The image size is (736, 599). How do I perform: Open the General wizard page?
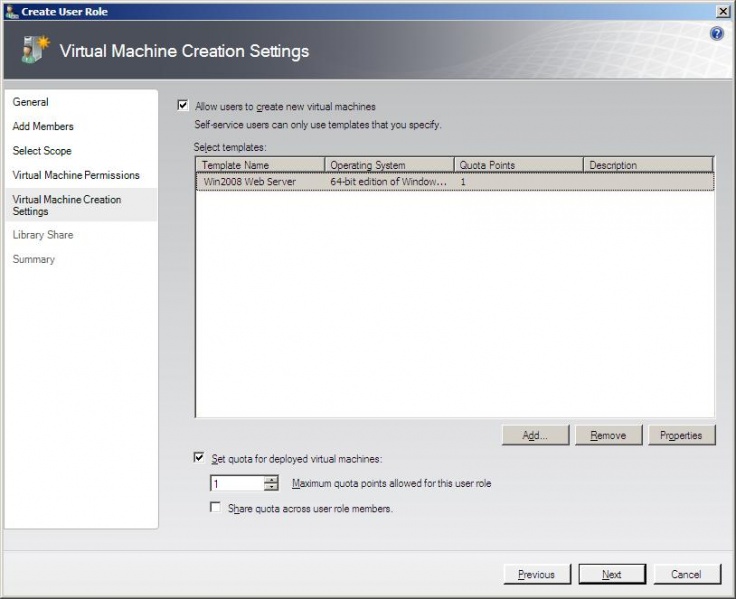tap(31, 102)
